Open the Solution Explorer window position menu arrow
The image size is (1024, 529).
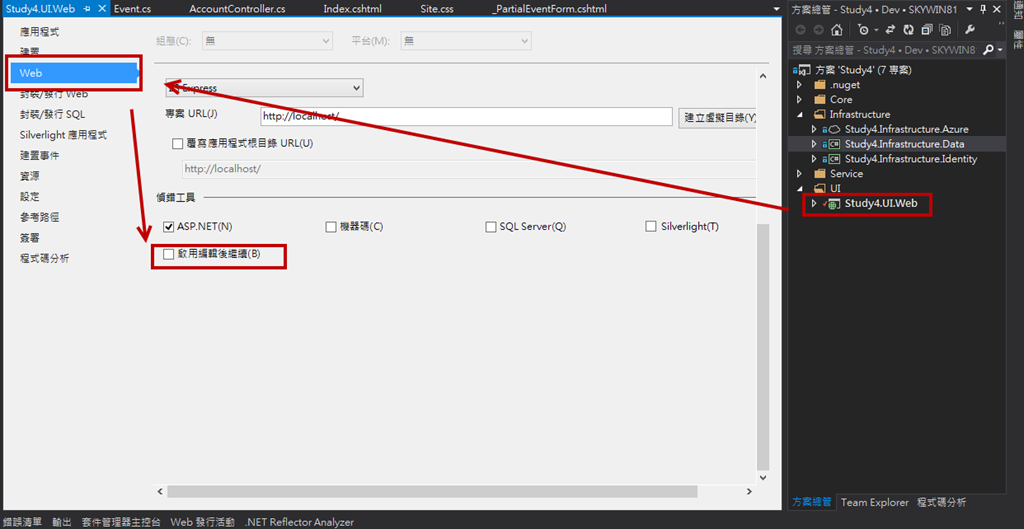[970, 8]
